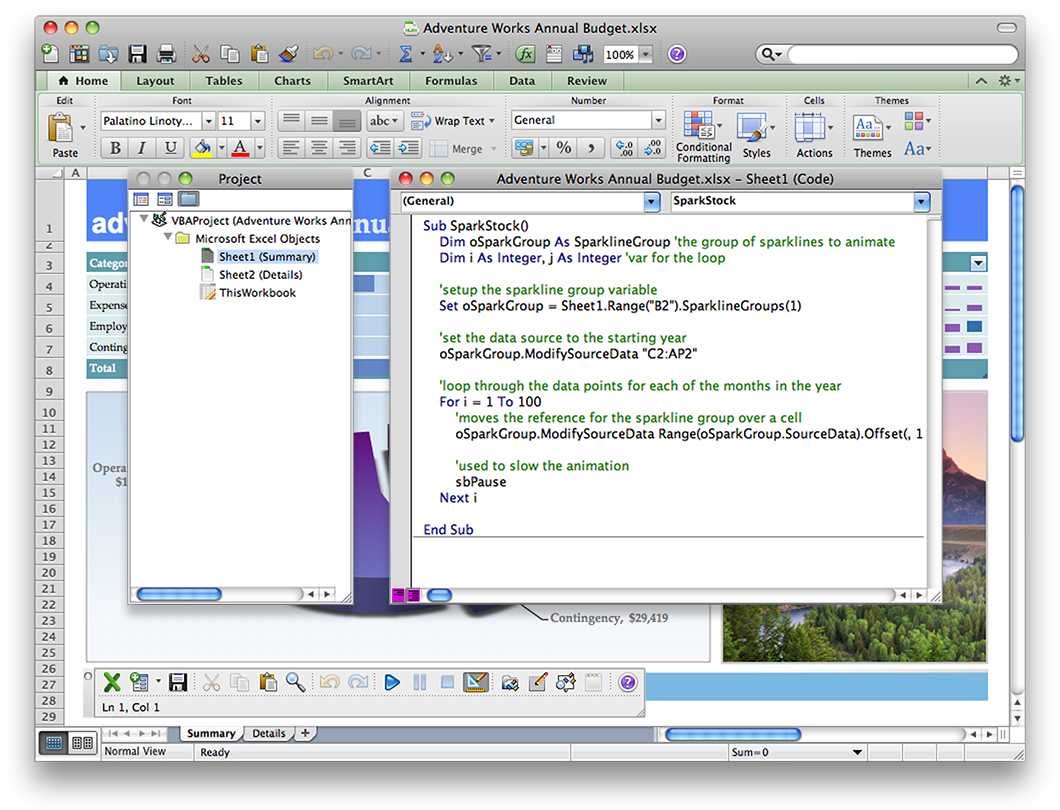
Task: Switch to the Formulas ribbon tab
Action: [x=451, y=80]
